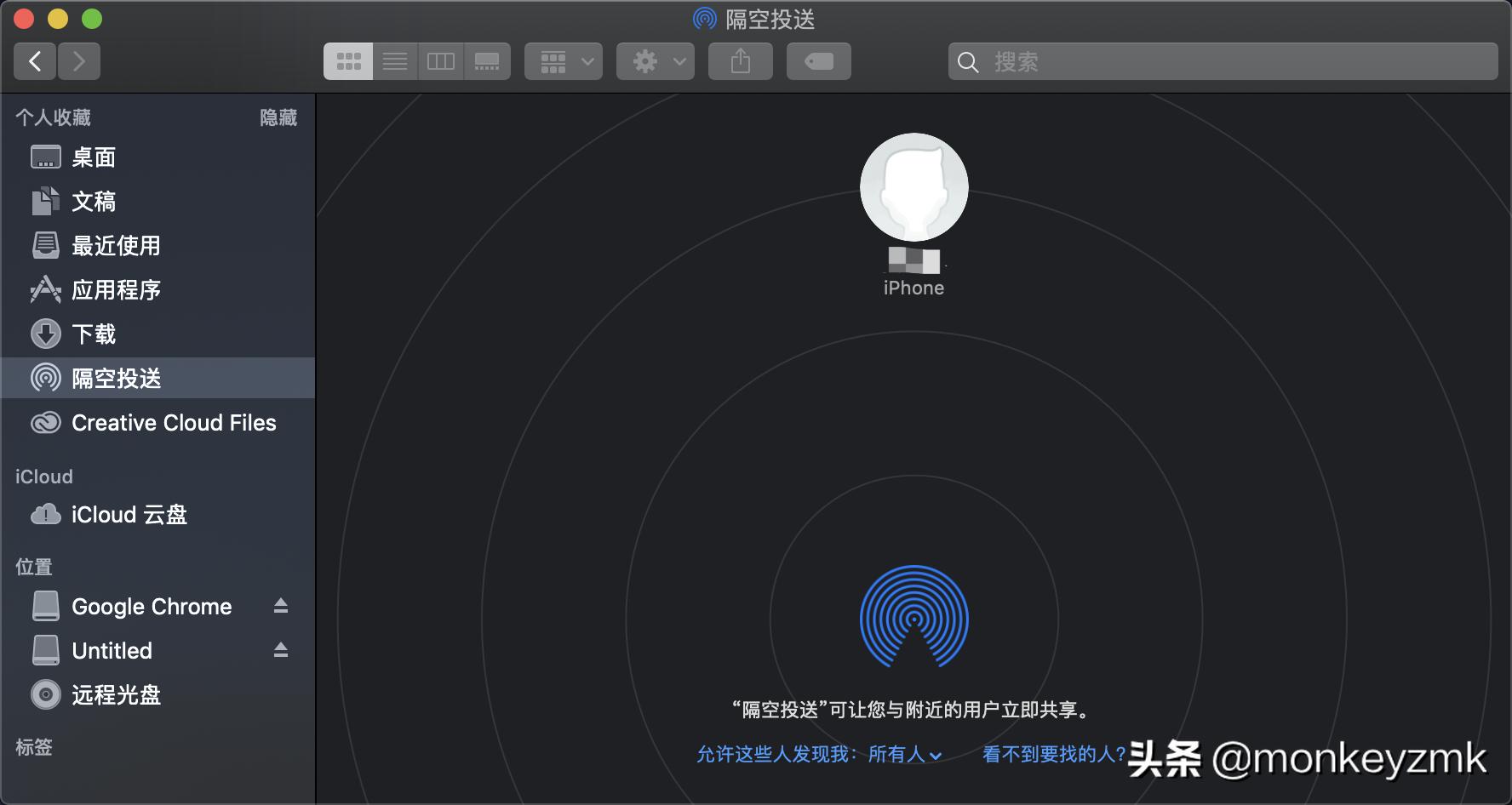Open the 所有人 discovery dropdown
Screen dimensions: 1512x805
pyautogui.click(x=905, y=755)
